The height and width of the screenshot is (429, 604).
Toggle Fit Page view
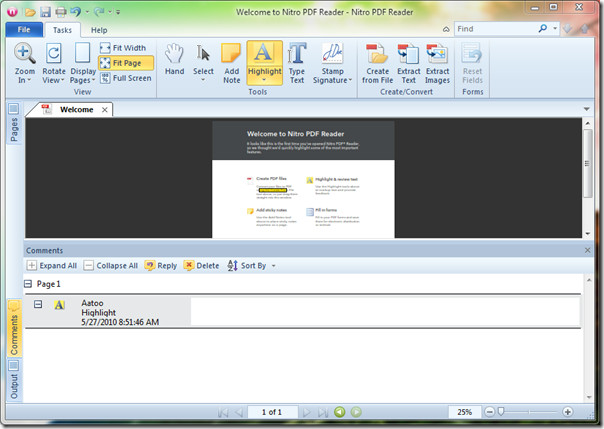pos(126,63)
